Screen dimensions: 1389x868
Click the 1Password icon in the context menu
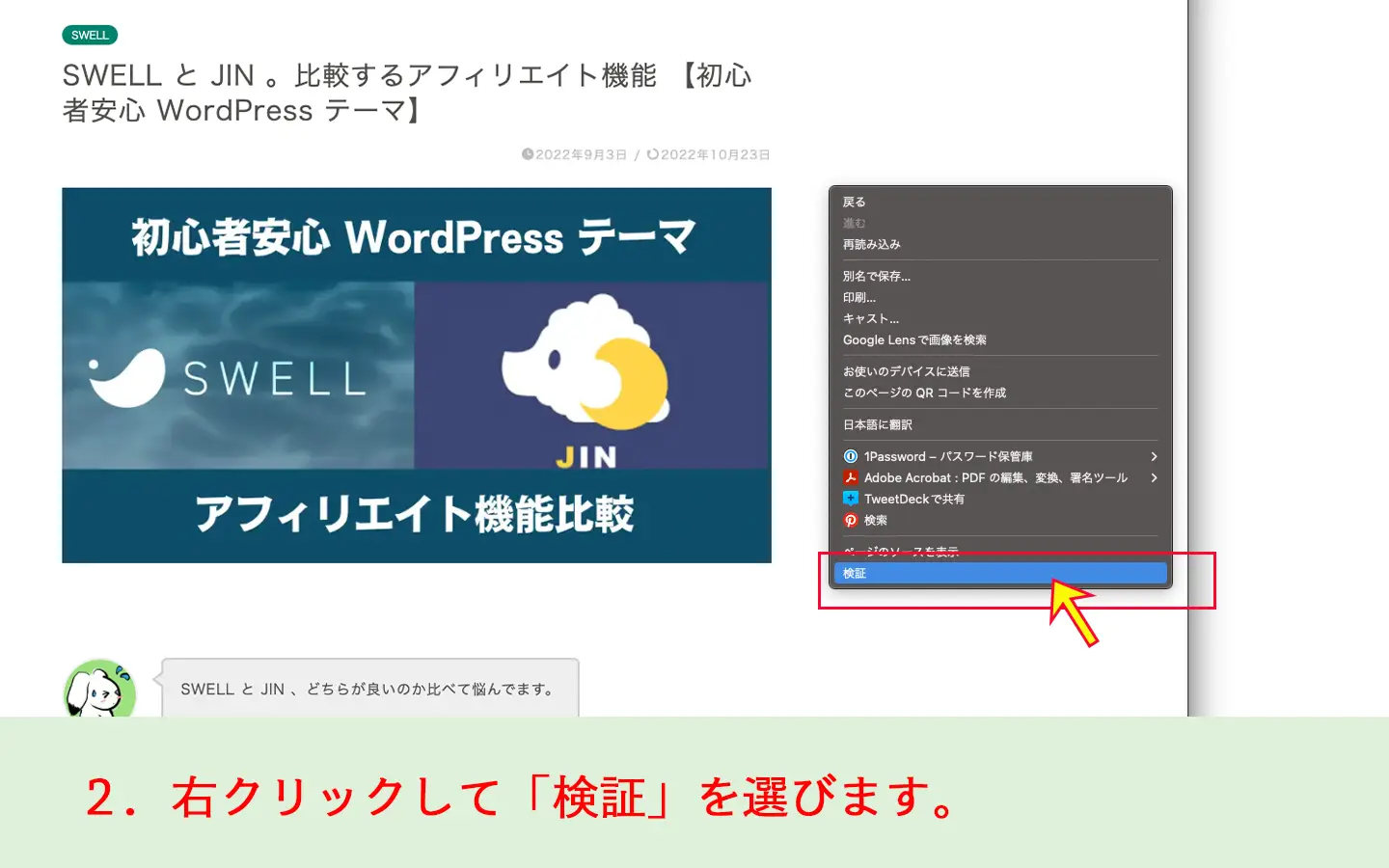pos(851,457)
